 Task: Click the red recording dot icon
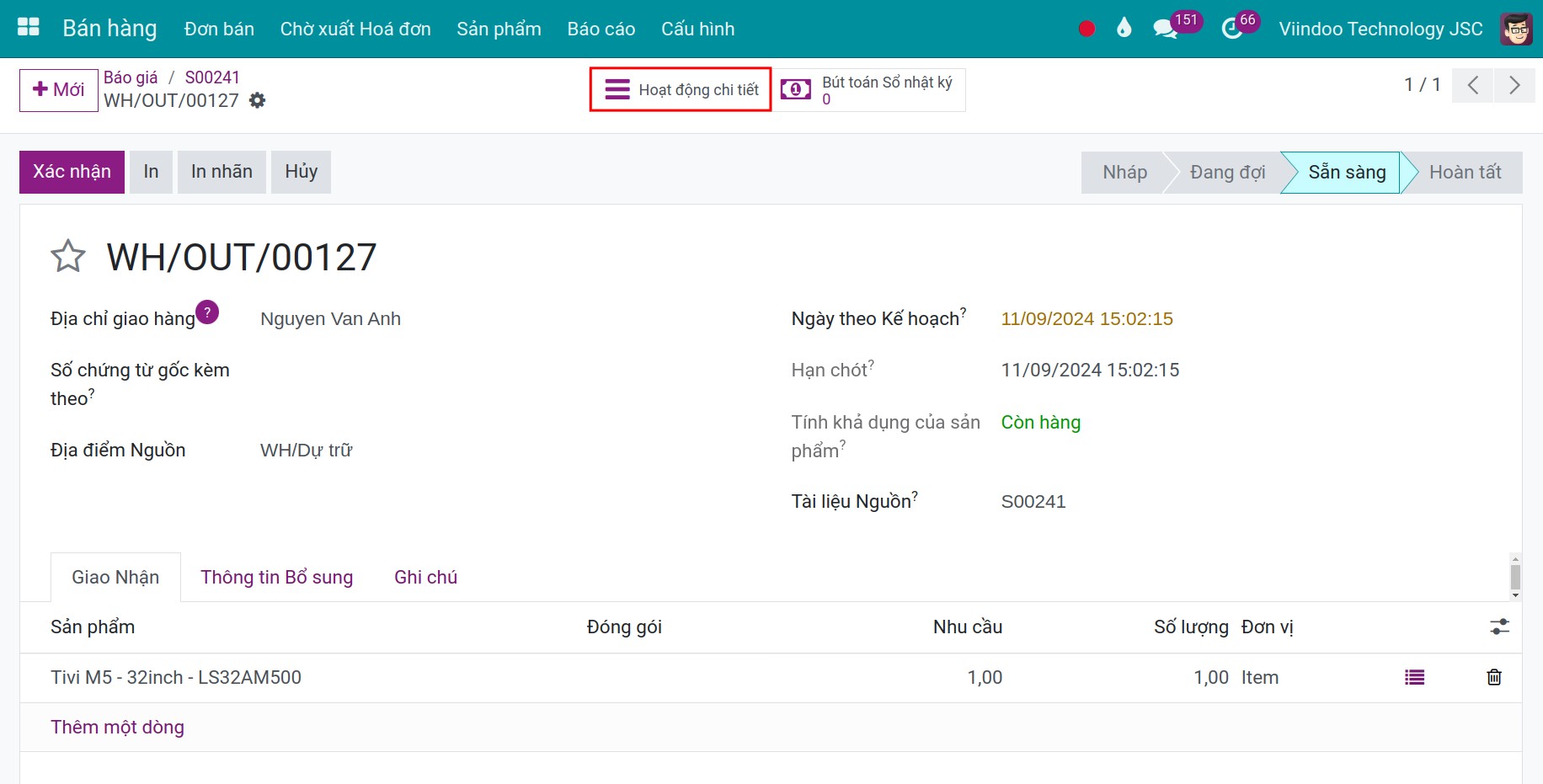[1087, 29]
